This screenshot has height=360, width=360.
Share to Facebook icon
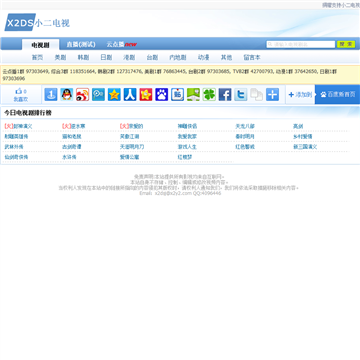225,95
